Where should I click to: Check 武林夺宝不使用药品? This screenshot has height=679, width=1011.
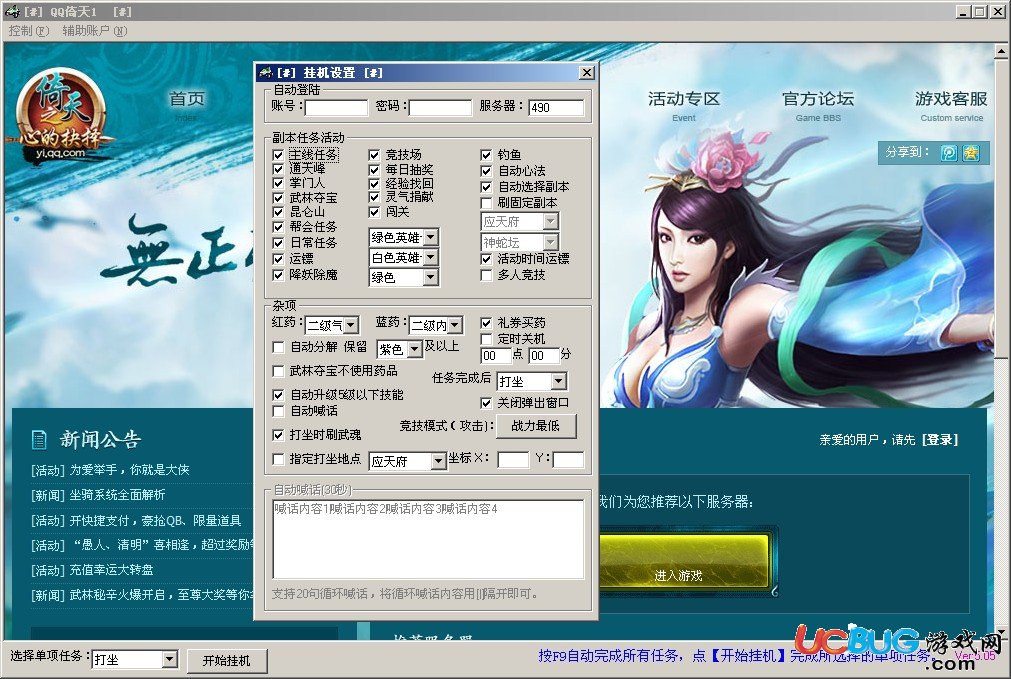[278, 371]
